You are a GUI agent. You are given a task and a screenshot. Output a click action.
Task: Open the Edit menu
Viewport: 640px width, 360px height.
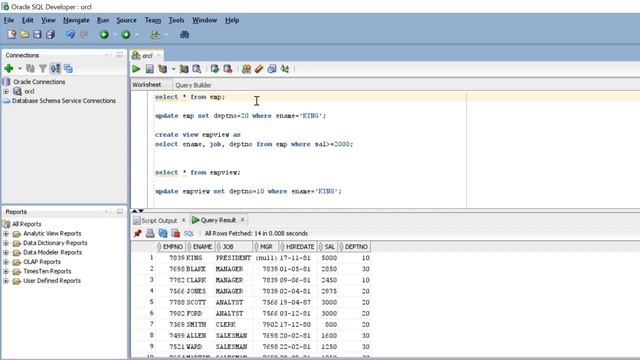coord(28,20)
